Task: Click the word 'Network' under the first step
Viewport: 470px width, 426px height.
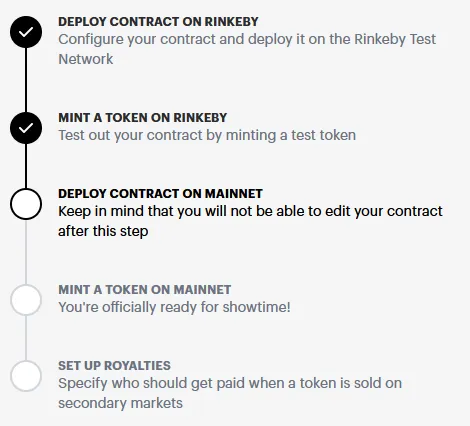Action: coord(86,59)
